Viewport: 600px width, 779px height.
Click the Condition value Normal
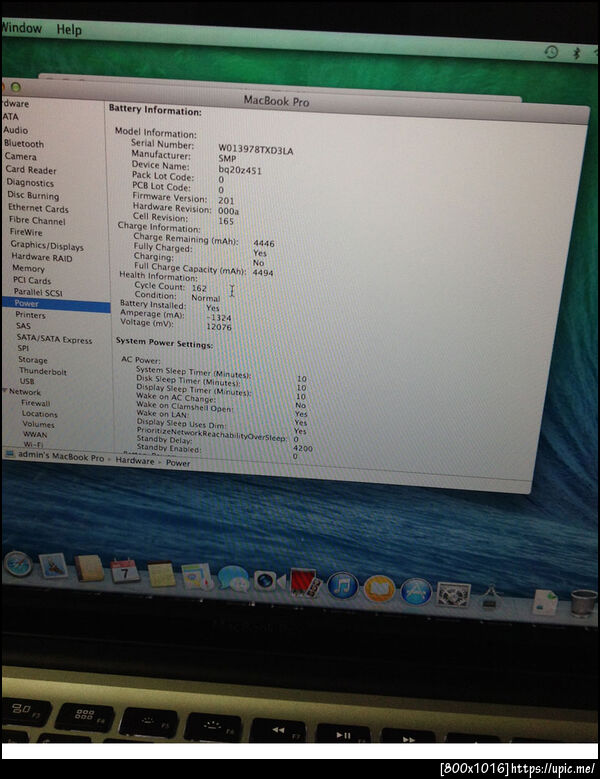click(206, 298)
